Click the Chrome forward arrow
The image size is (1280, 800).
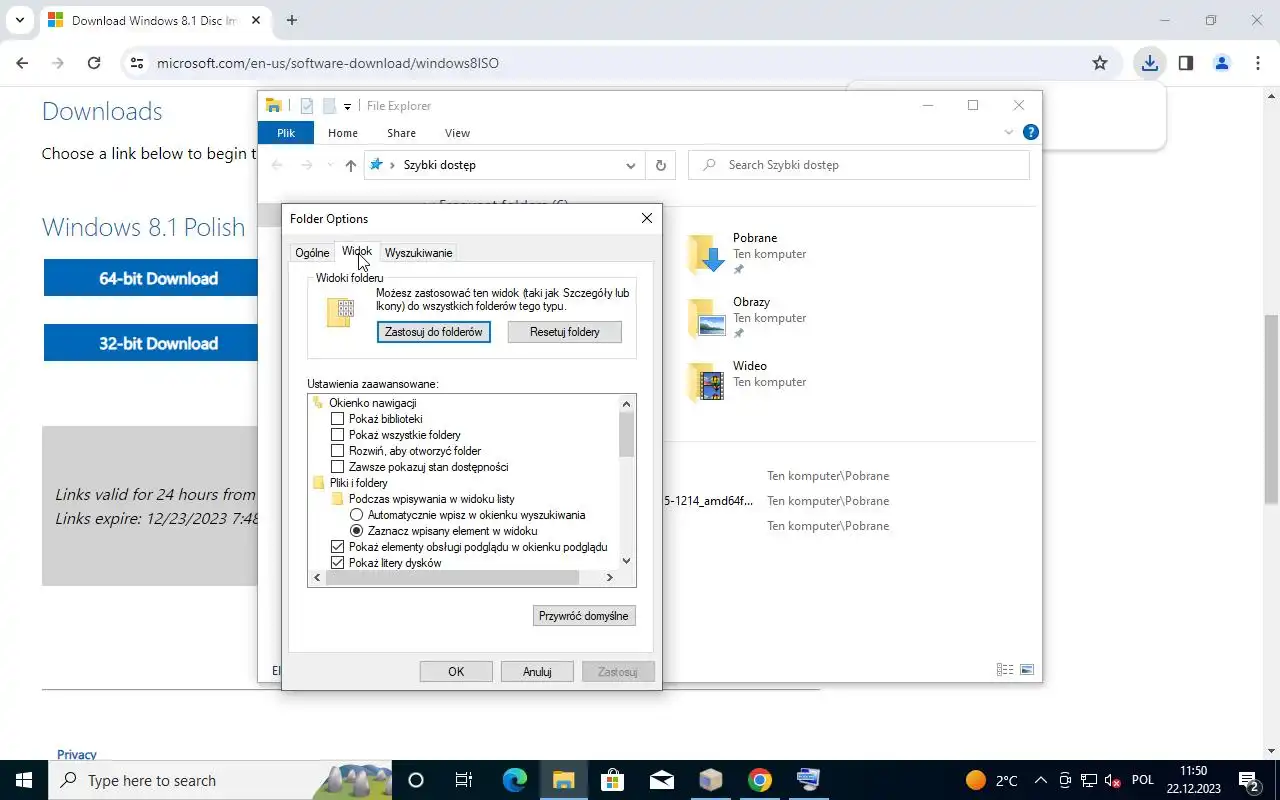(x=58, y=63)
